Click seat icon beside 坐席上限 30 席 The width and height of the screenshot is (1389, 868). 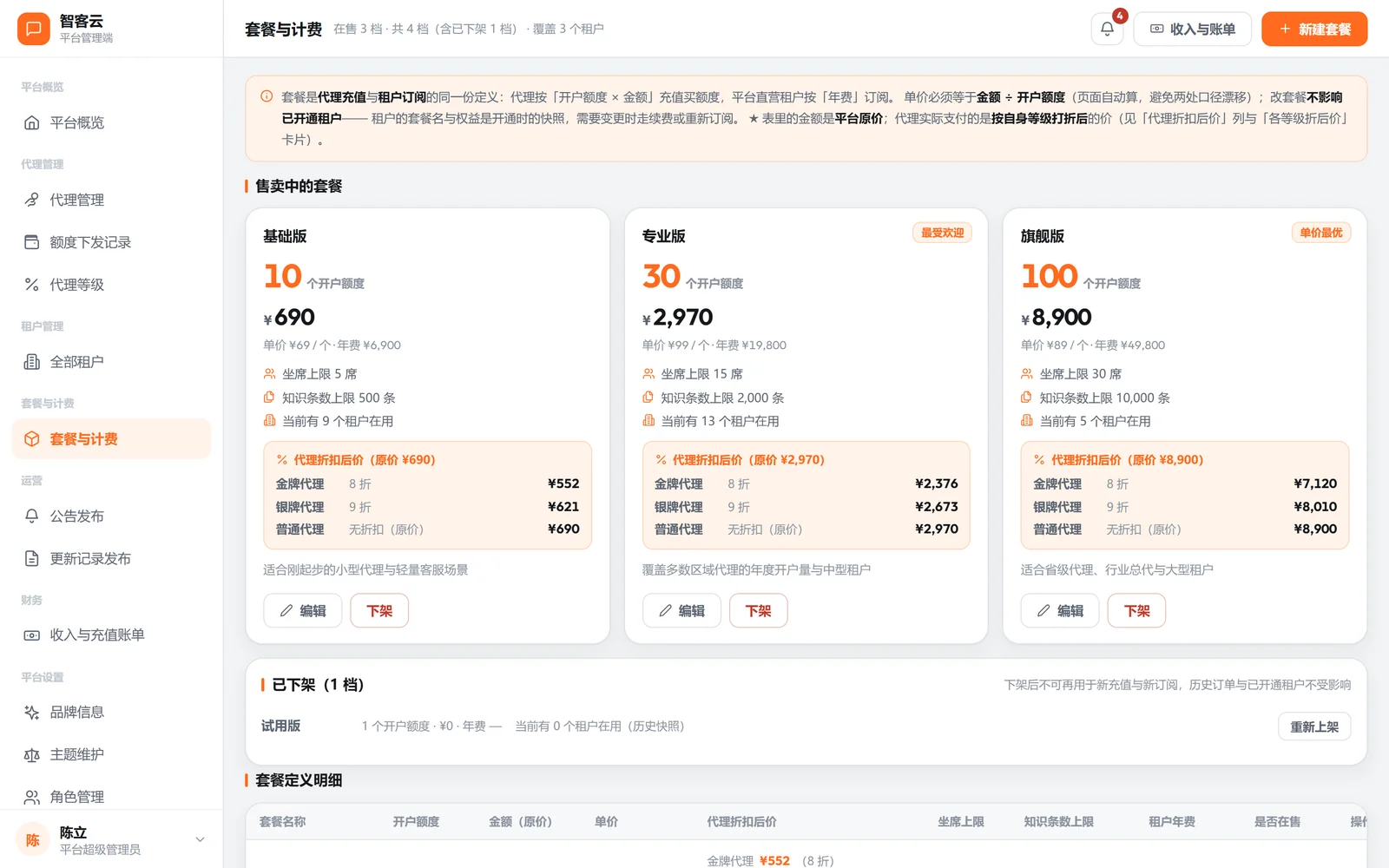coord(1026,374)
